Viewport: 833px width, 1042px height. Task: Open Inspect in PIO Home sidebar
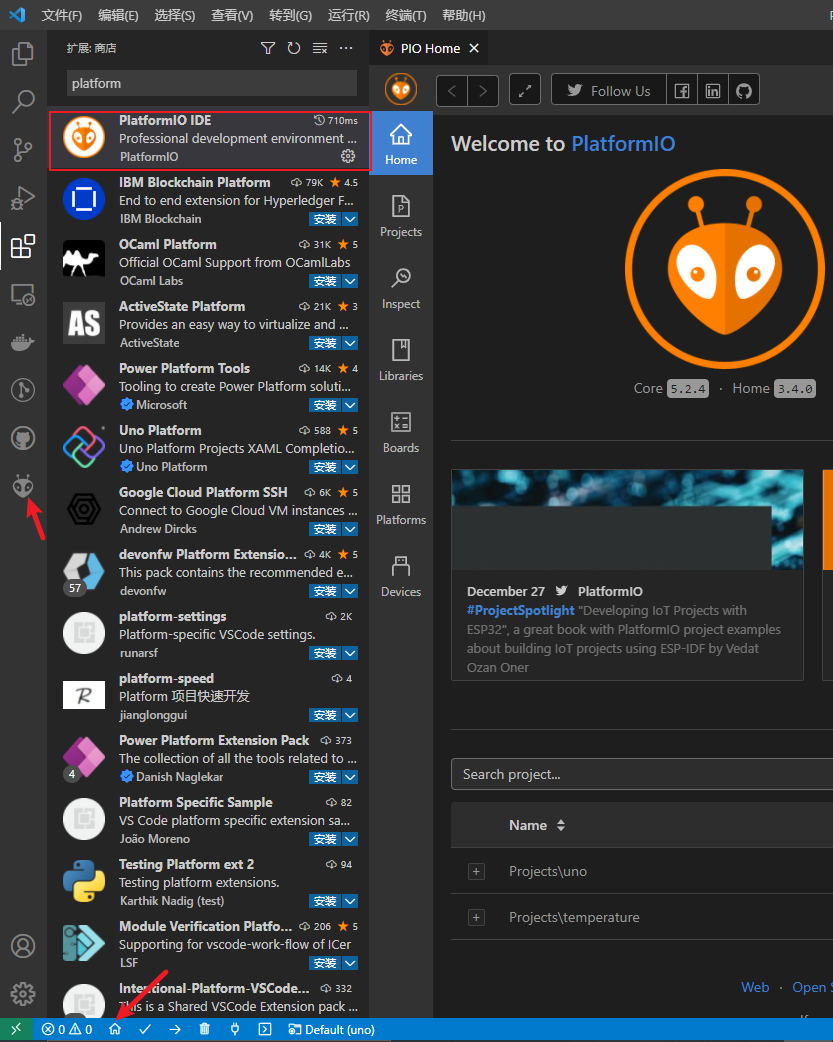click(x=401, y=288)
